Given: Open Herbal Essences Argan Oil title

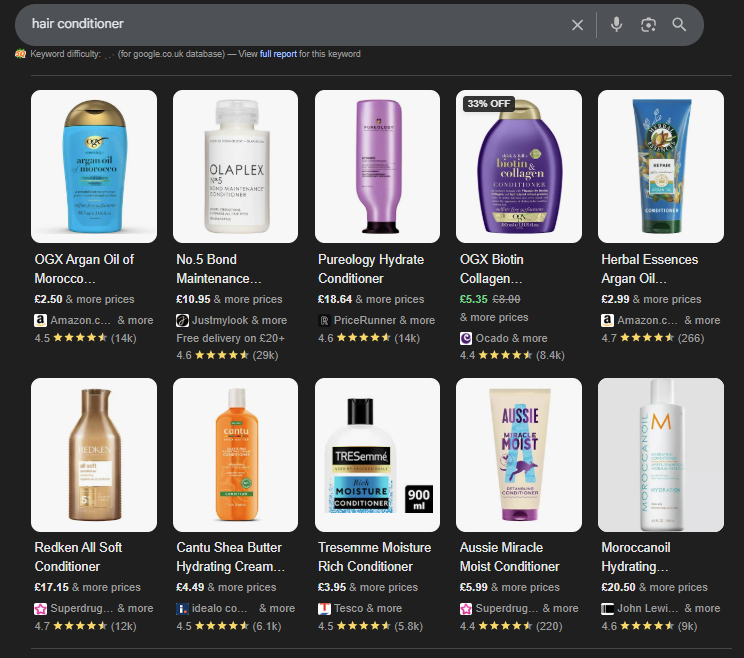Looking at the screenshot, I should 650,269.
